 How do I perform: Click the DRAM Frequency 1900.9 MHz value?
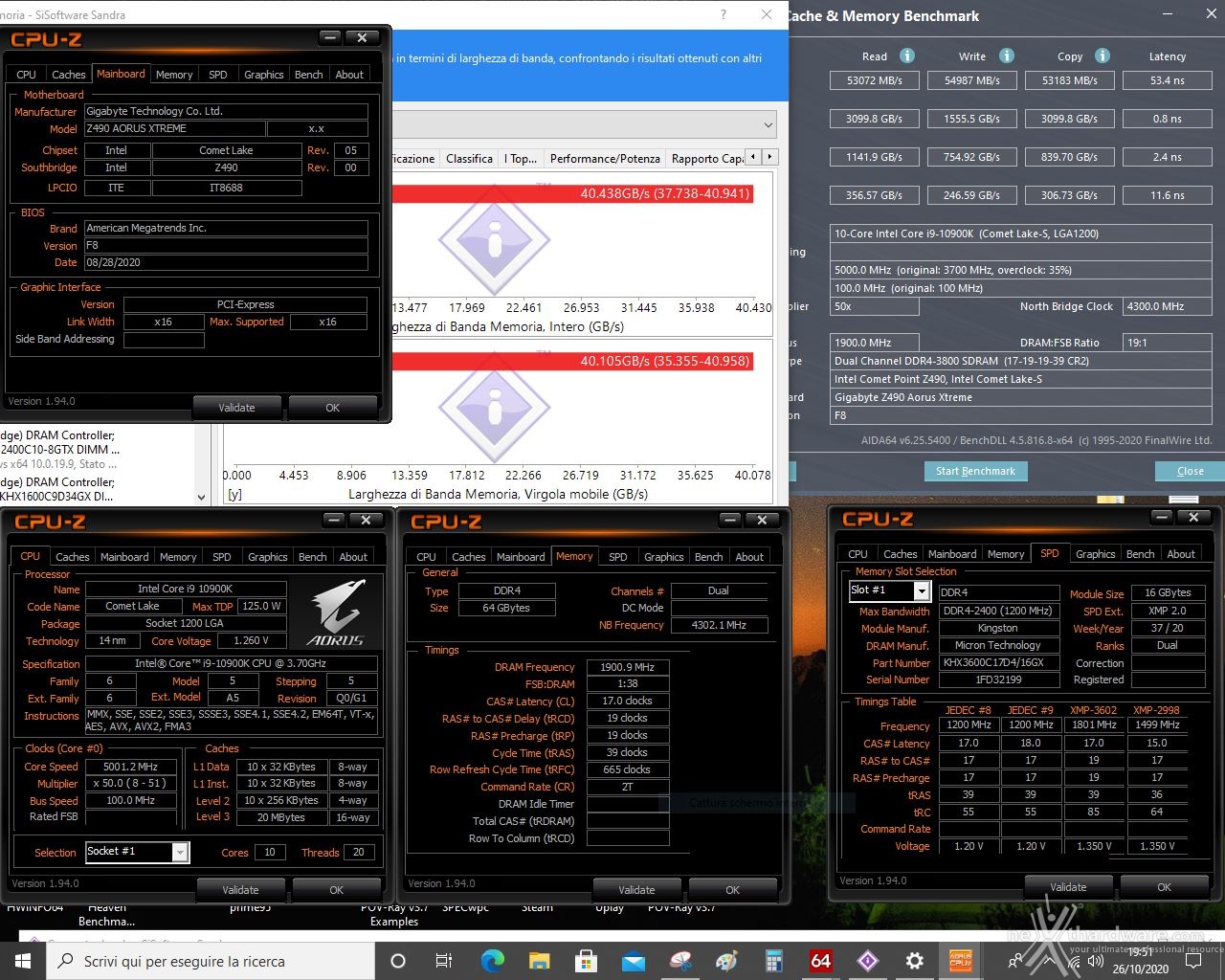coord(628,667)
